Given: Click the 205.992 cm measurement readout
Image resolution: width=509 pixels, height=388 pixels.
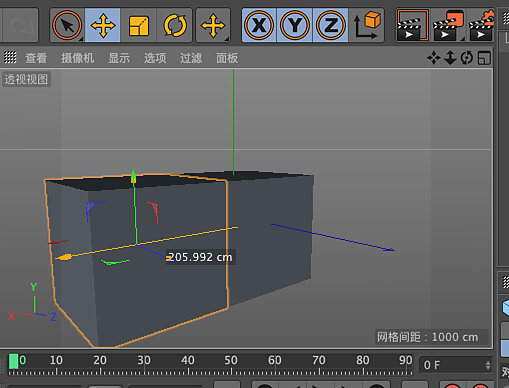Looking at the screenshot, I should tap(201, 257).
